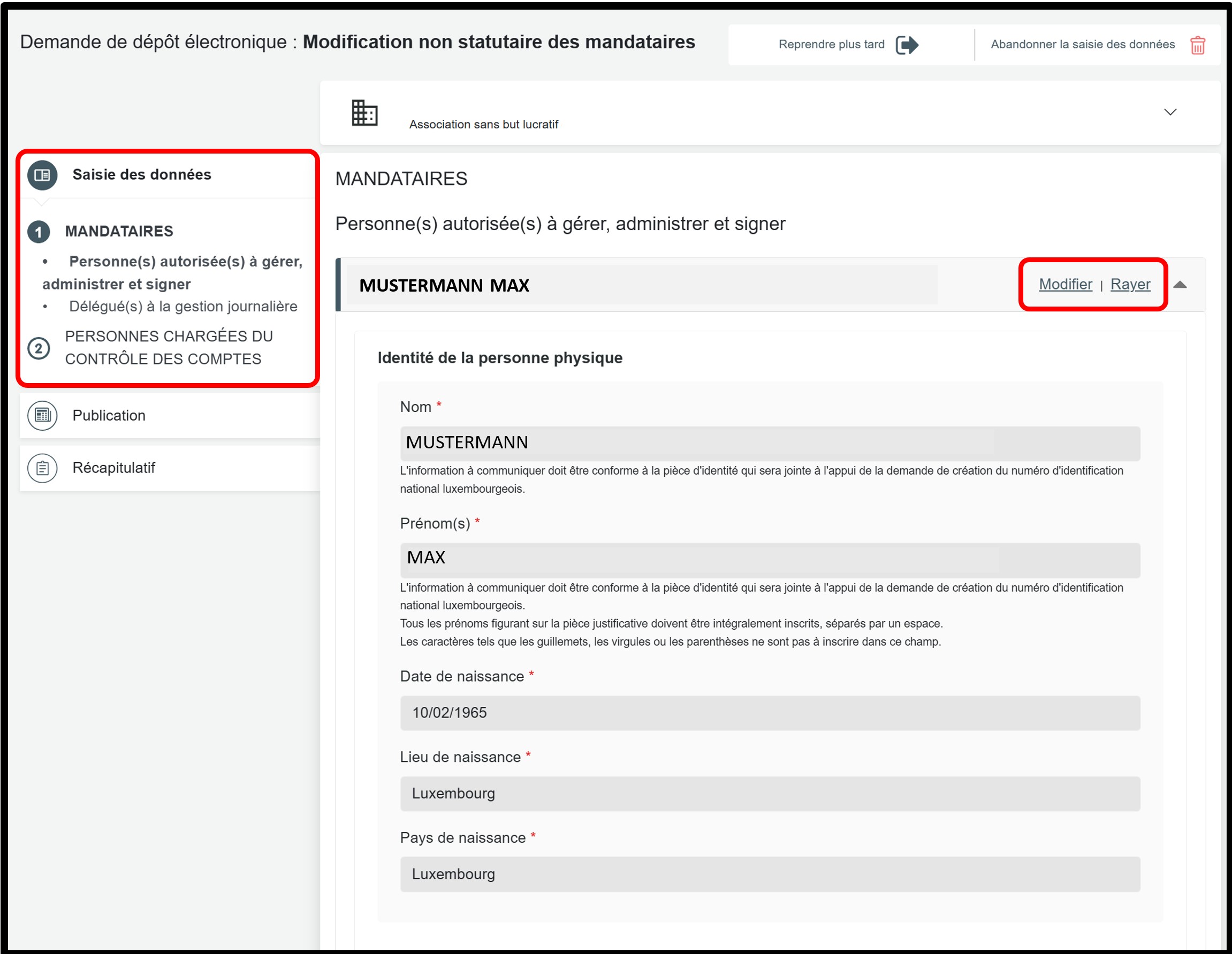
Task: Click the step 2 circle for contrôle des comptes
Action: click(39, 348)
